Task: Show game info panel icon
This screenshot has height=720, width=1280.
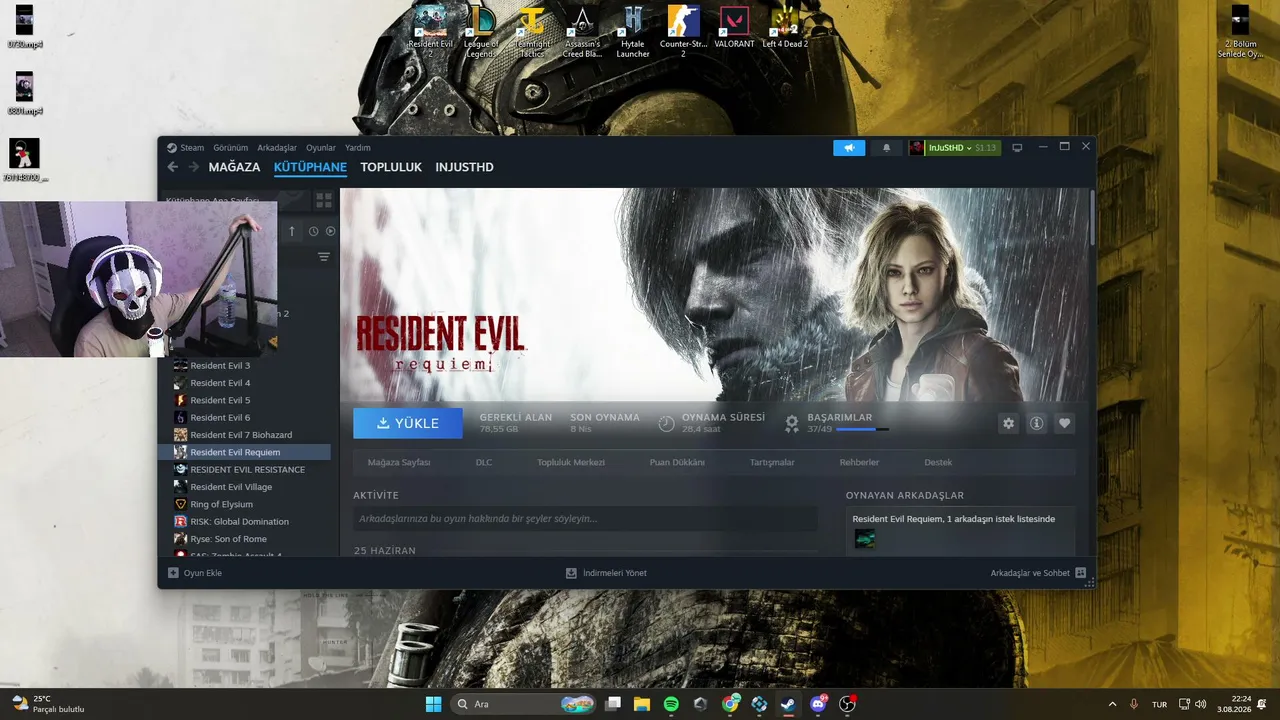Action: [1036, 423]
